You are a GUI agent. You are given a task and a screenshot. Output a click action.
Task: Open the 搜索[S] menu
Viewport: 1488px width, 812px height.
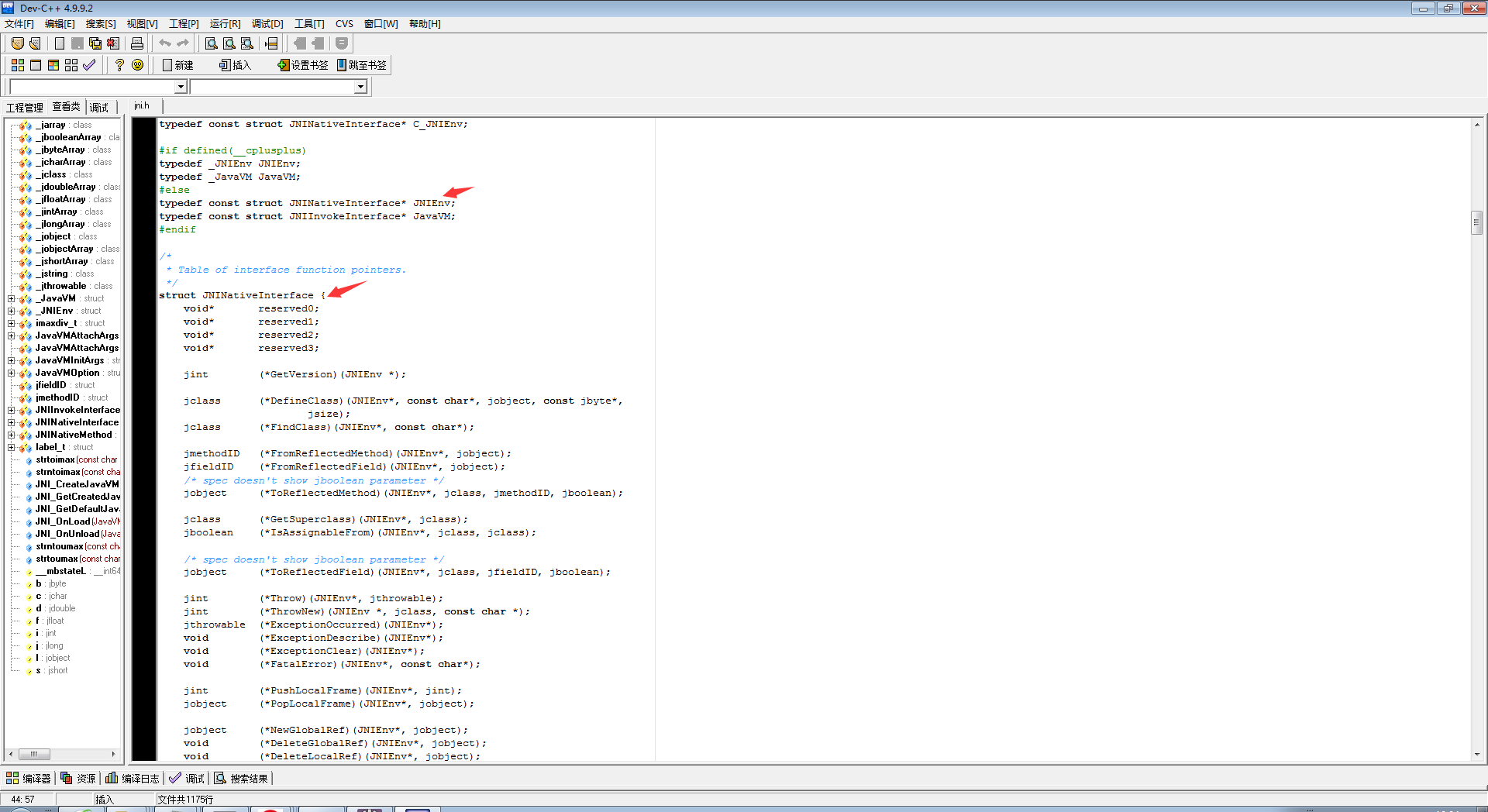tap(101, 24)
